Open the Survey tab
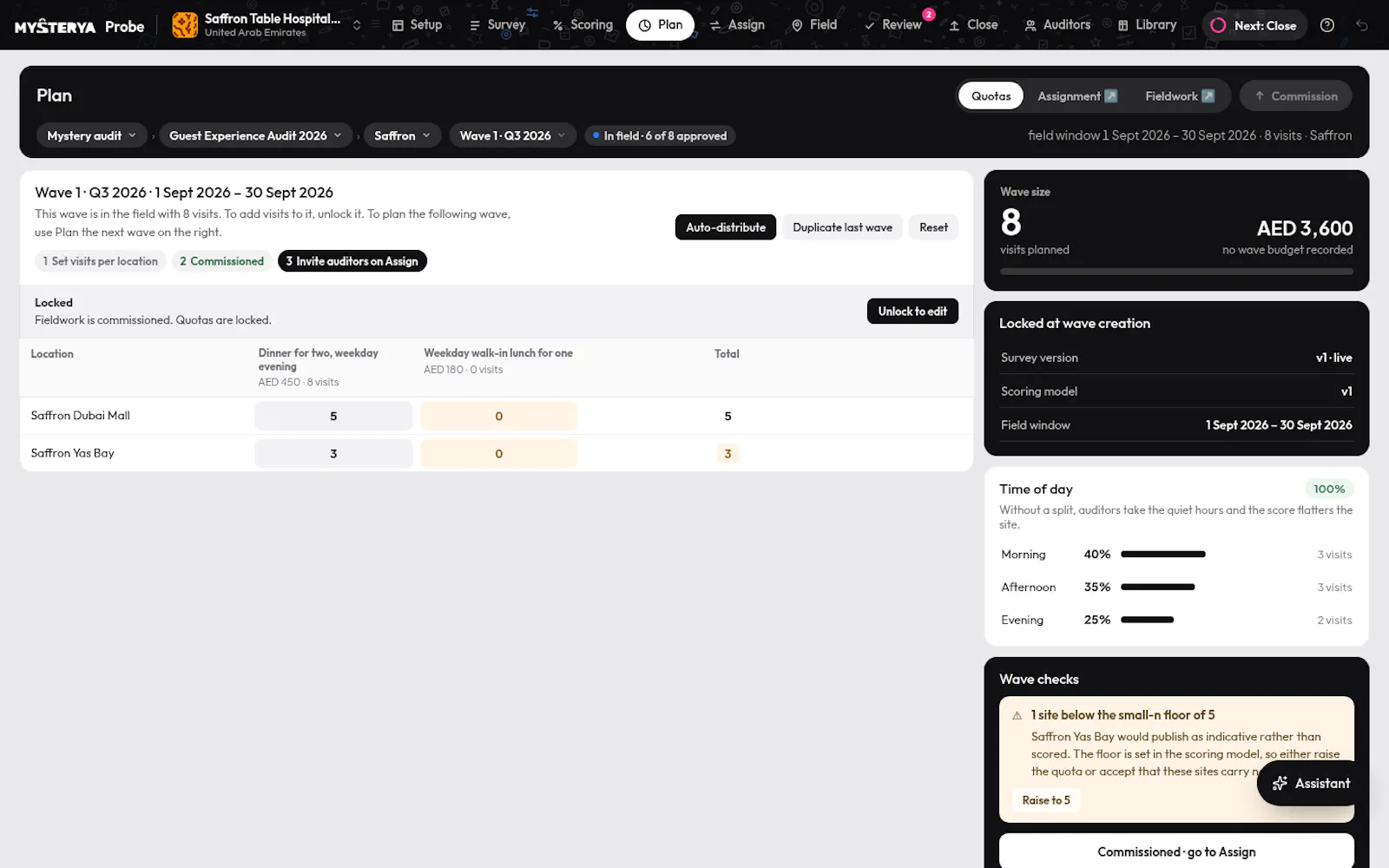1389x868 pixels. click(497, 25)
